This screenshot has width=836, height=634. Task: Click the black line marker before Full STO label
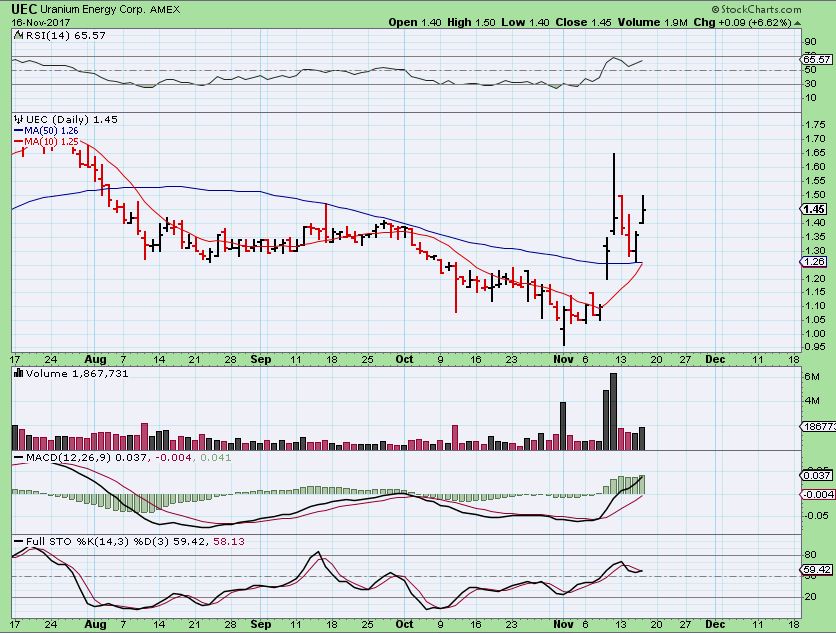pos(19,541)
